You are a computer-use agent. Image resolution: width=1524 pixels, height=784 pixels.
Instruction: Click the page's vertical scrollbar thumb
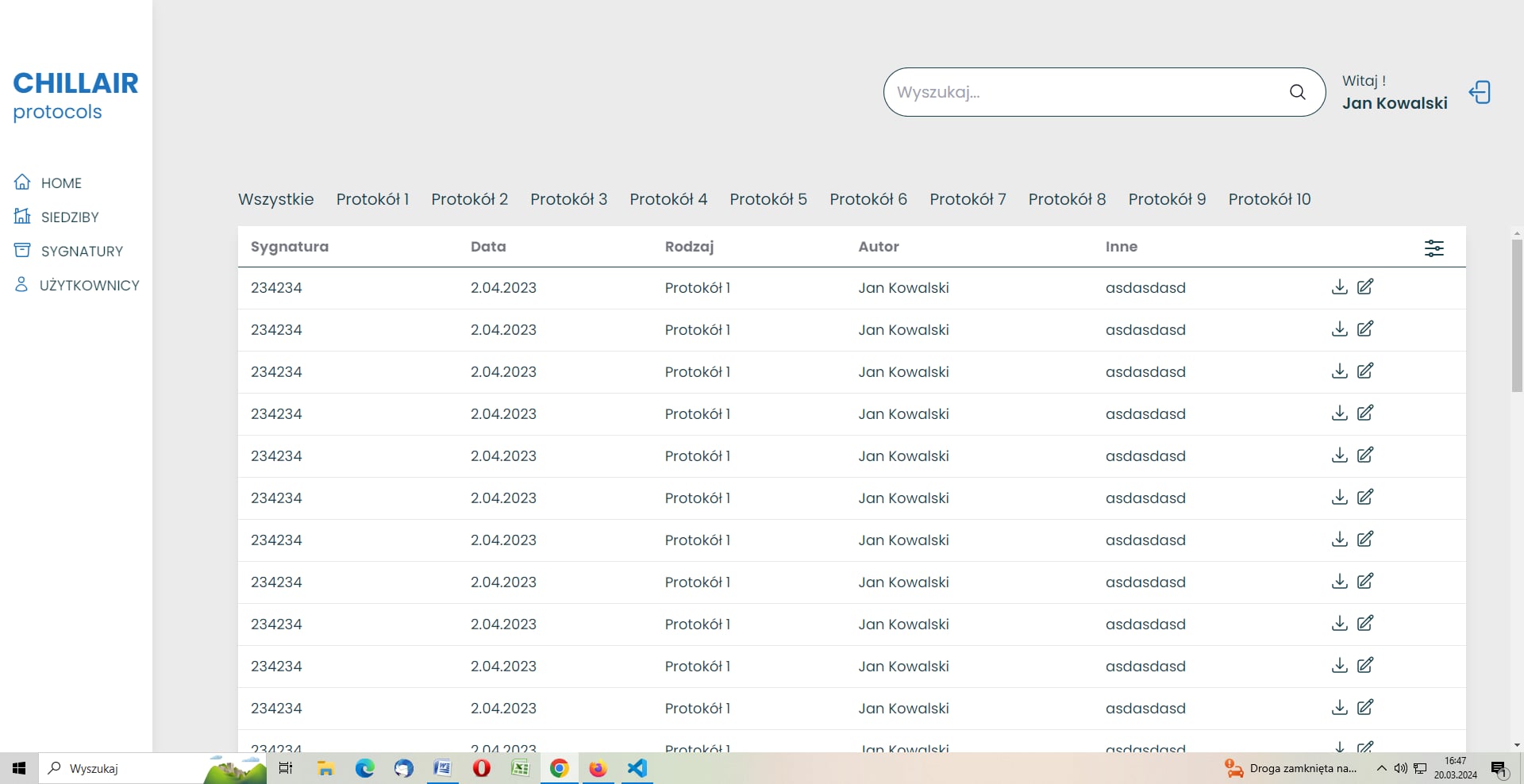(x=1517, y=316)
